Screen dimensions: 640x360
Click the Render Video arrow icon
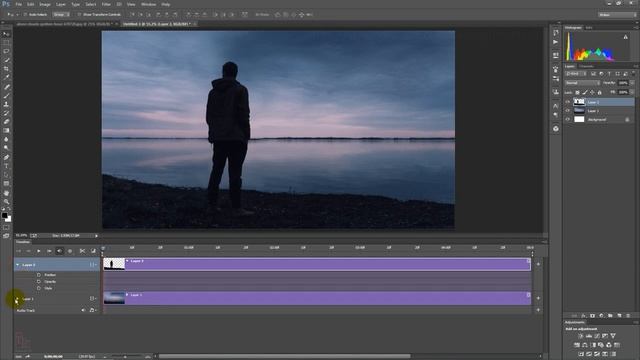click(28, 356)
